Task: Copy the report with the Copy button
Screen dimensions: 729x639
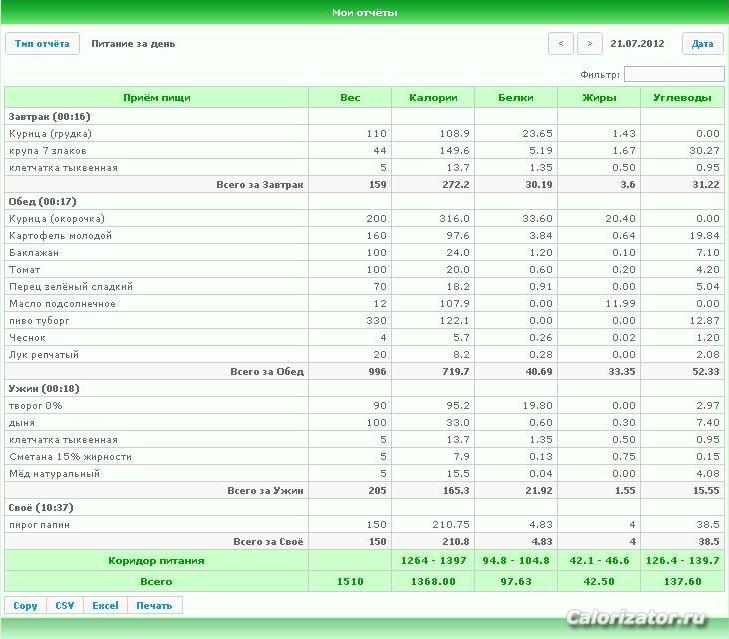Action: pos(25,606)
